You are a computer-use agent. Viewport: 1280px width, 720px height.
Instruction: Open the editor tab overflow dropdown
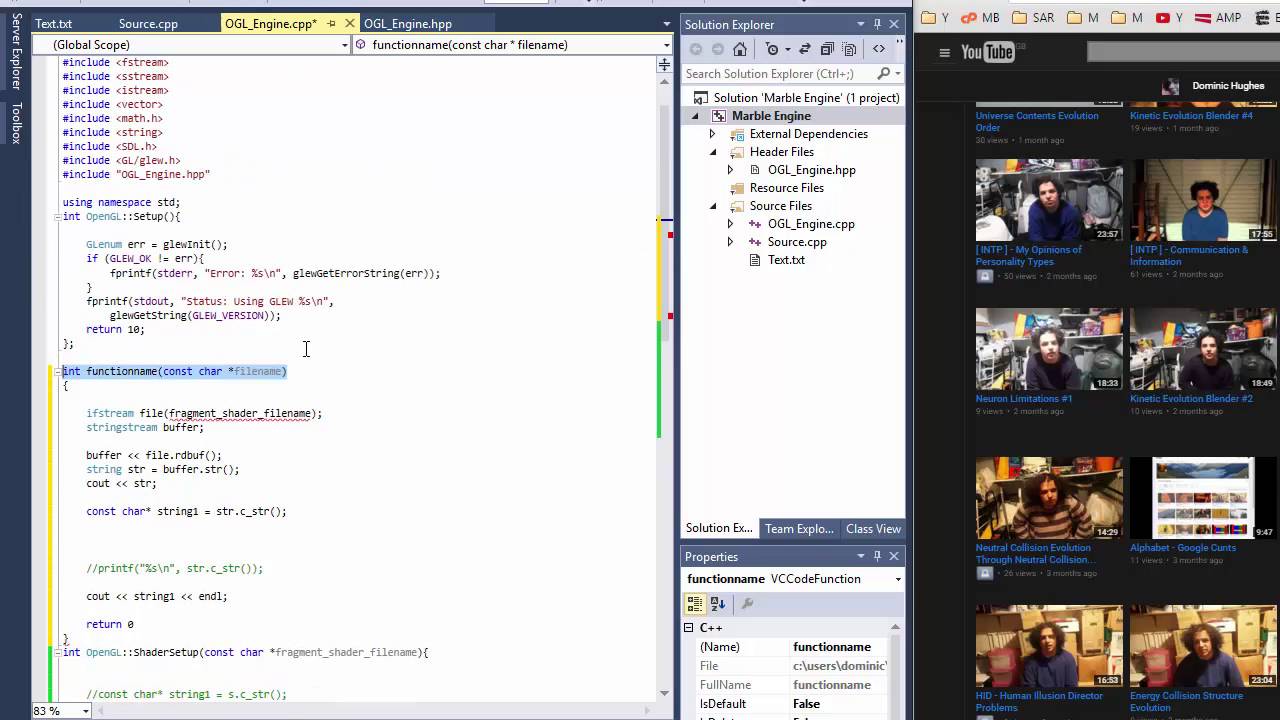point(666,24)
